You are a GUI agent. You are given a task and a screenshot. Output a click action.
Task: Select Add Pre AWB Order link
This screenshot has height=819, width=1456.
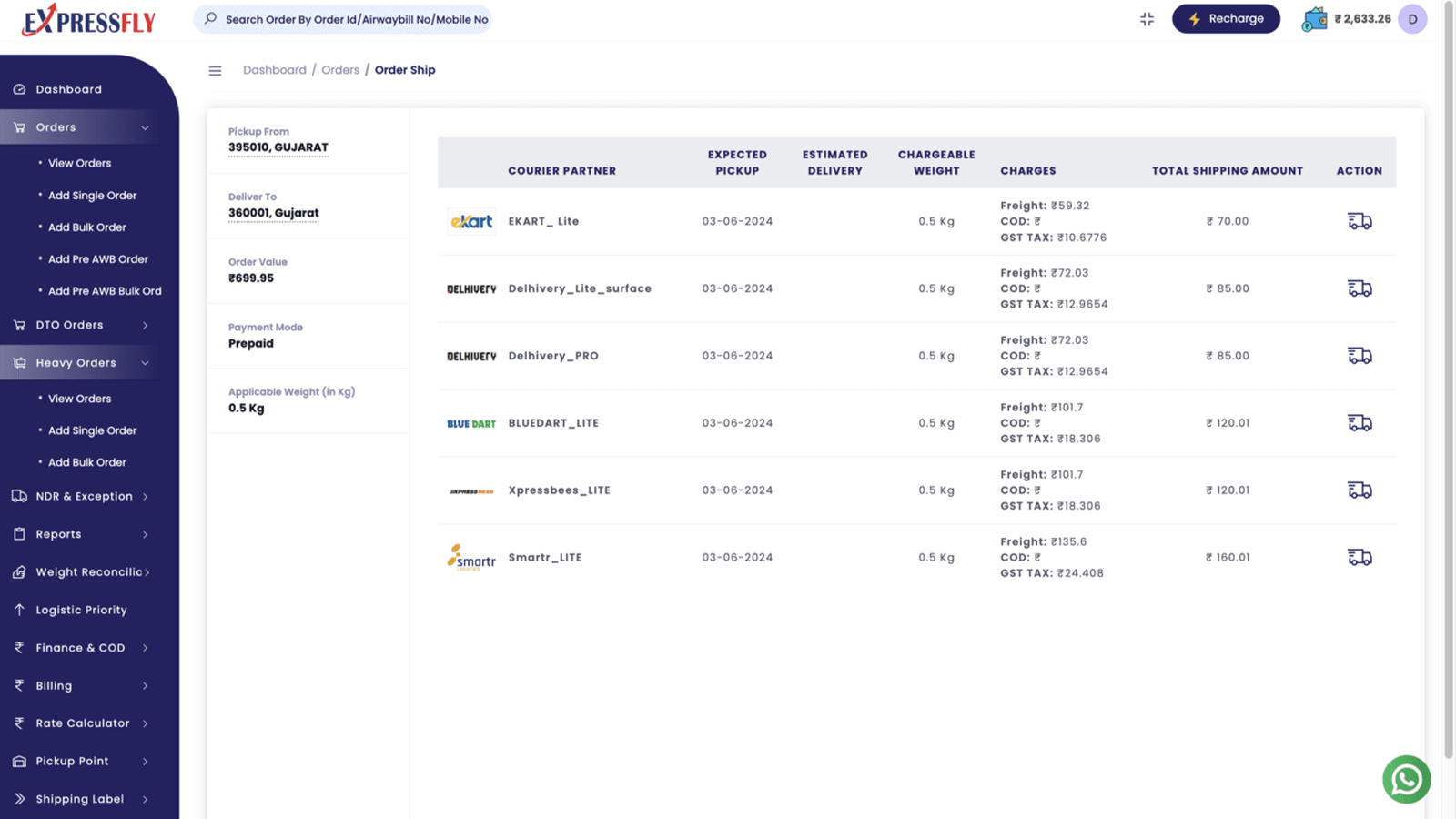tap(98, 258)
